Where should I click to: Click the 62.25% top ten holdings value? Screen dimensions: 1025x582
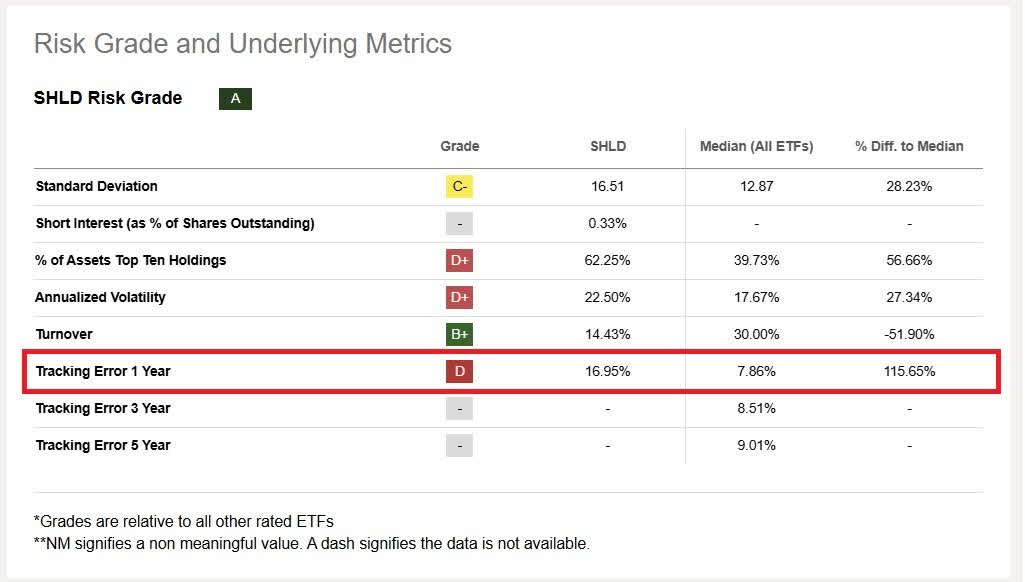point(607,260)
